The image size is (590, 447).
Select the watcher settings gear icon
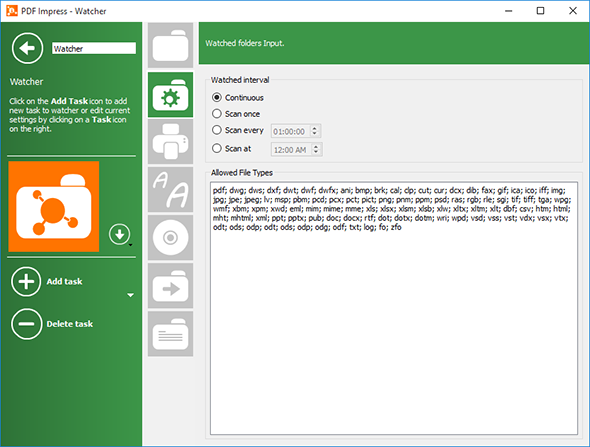pos(170,95)
